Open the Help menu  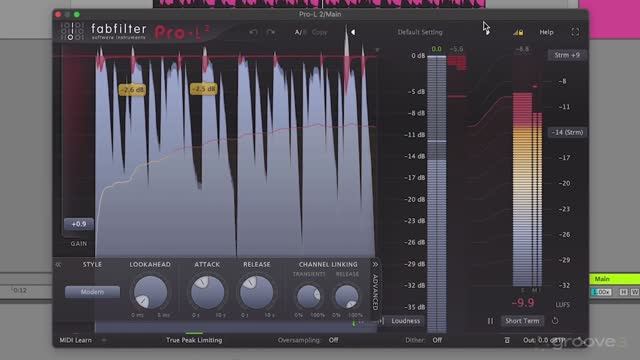point(547,32)
